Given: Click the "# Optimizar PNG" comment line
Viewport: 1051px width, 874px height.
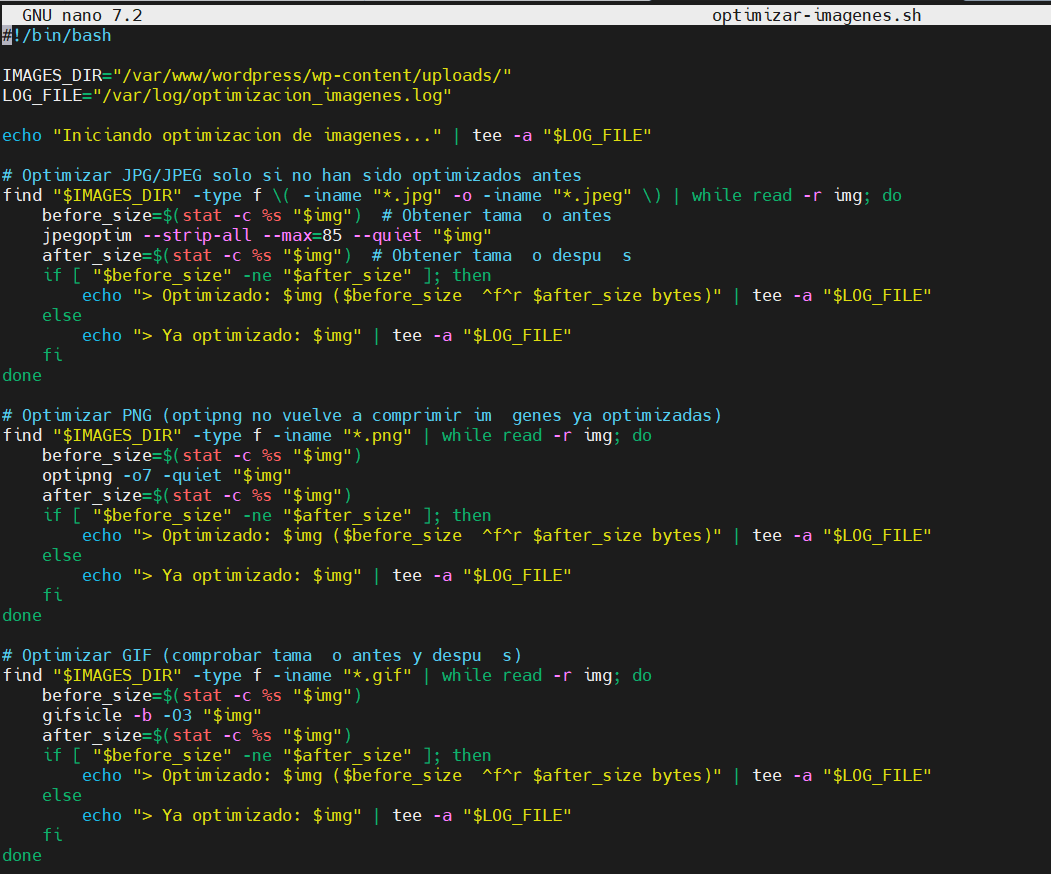Looking at the screenshot, I should tap(361, 415).
